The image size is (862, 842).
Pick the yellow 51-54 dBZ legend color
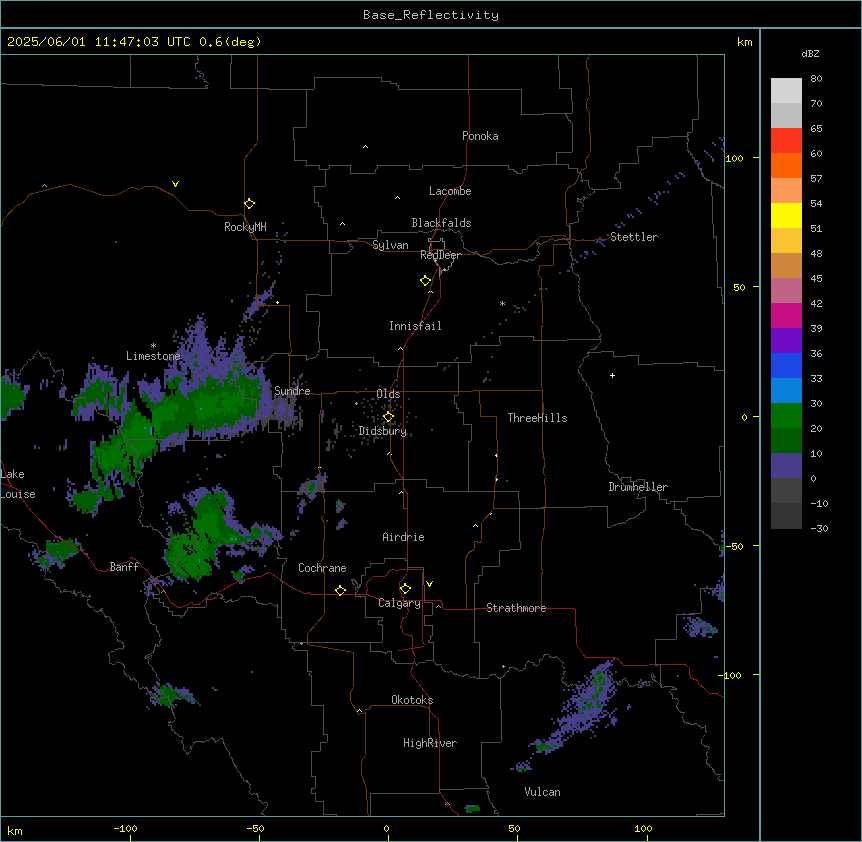(x=786, y=215)
